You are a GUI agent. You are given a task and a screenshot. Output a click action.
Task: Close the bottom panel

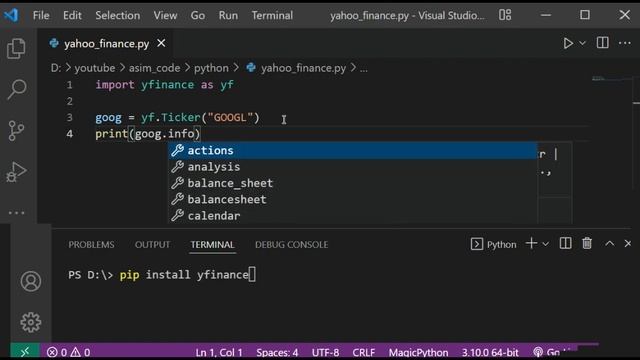(x=628, y=244)
